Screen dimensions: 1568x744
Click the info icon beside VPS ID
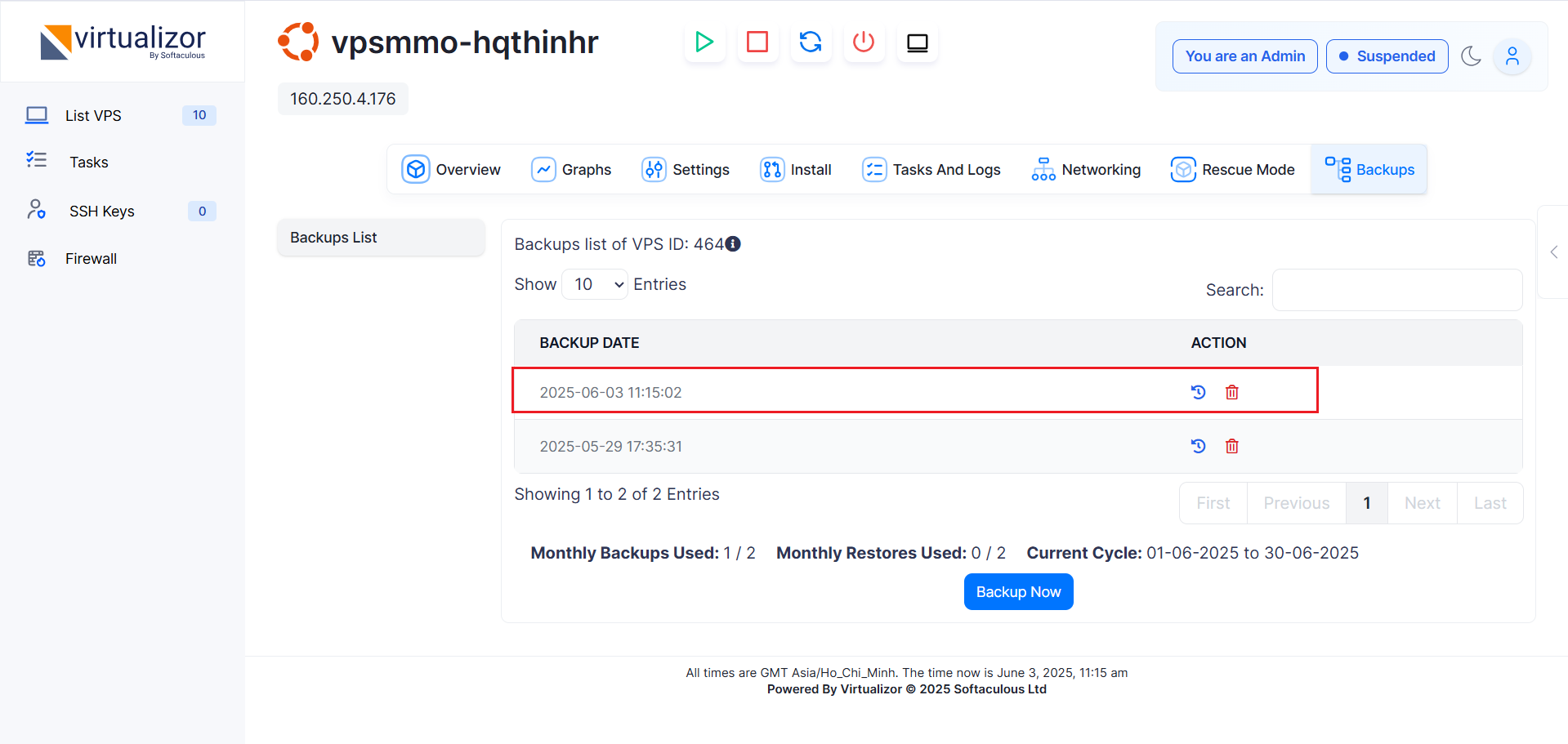tap(733, 244)
